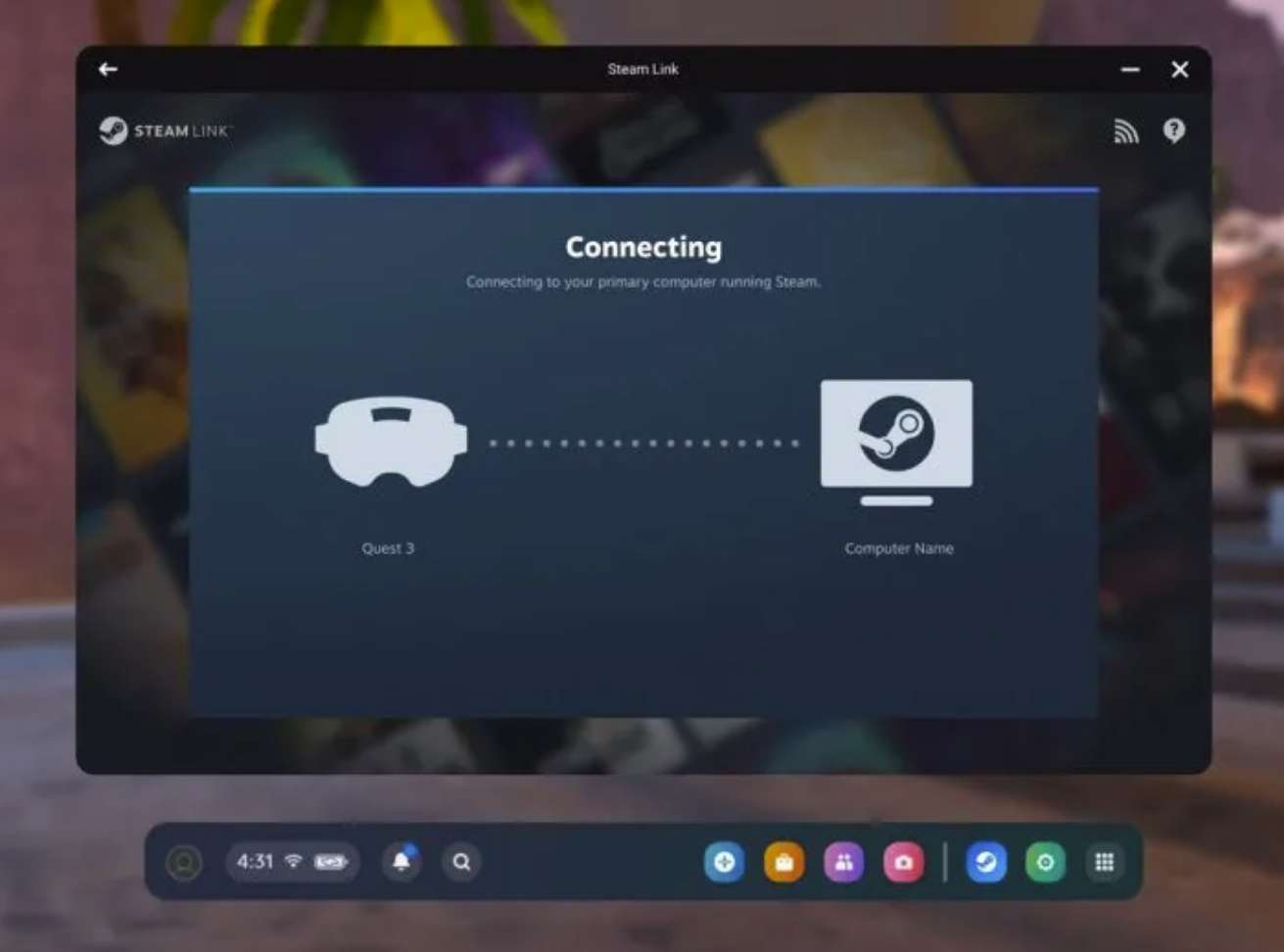Open search magnifier in the dock
Screen dimensions: 1284x952
[461, 862]
